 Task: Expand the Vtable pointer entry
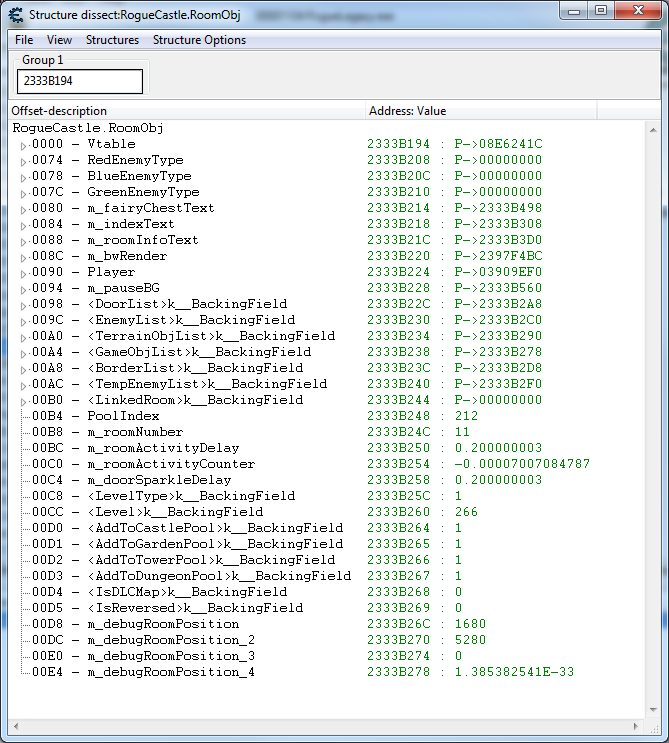click(x=24, y=145)
